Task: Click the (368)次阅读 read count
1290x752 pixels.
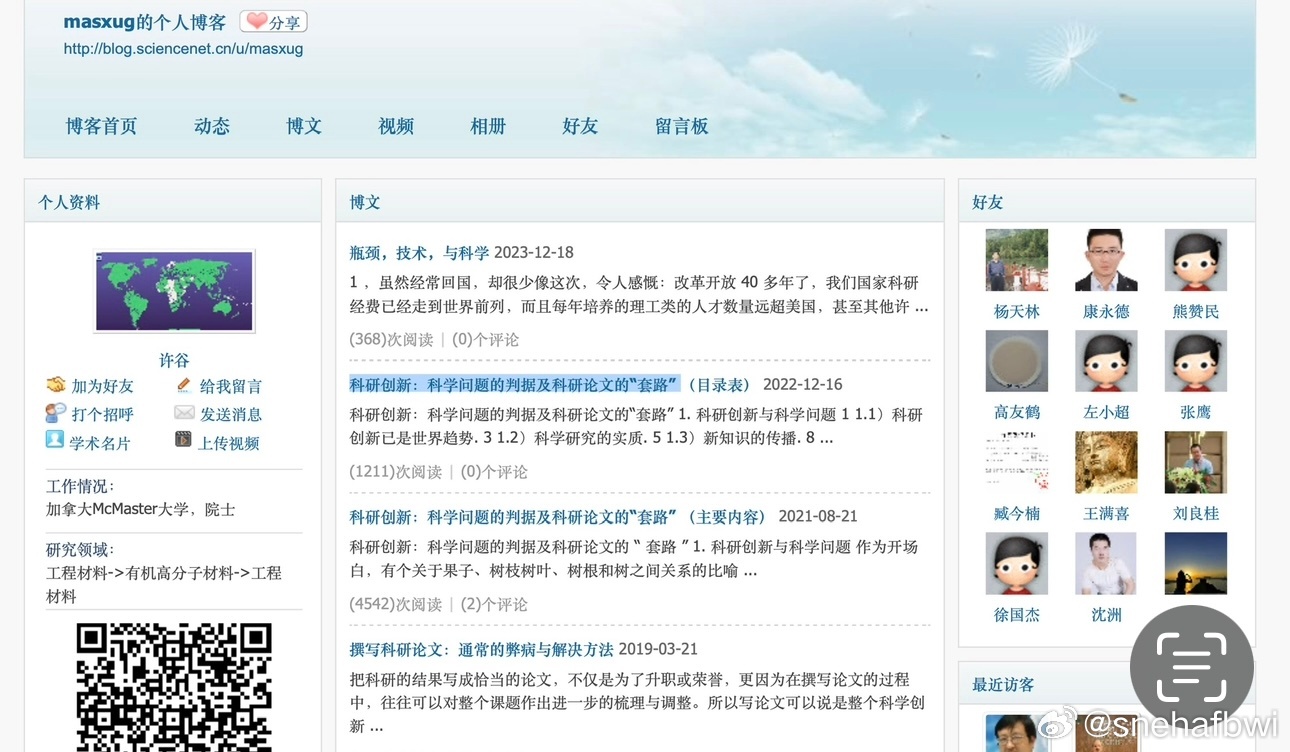Action: tap(391, 339)
